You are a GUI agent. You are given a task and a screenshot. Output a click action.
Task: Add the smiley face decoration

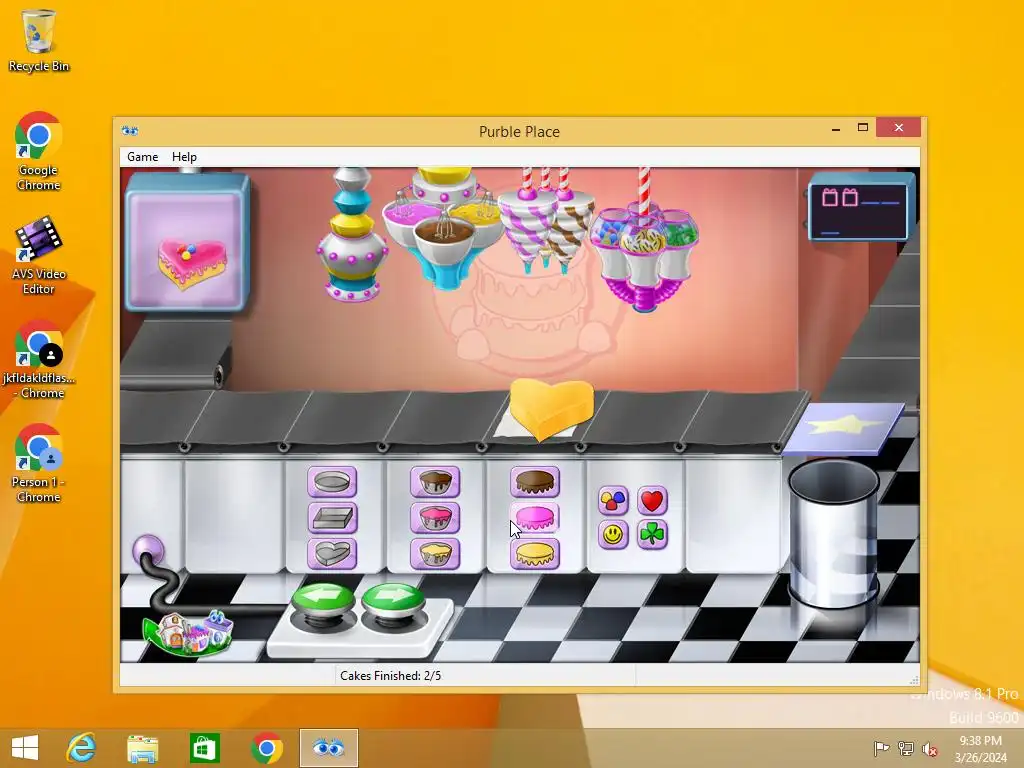613,535
